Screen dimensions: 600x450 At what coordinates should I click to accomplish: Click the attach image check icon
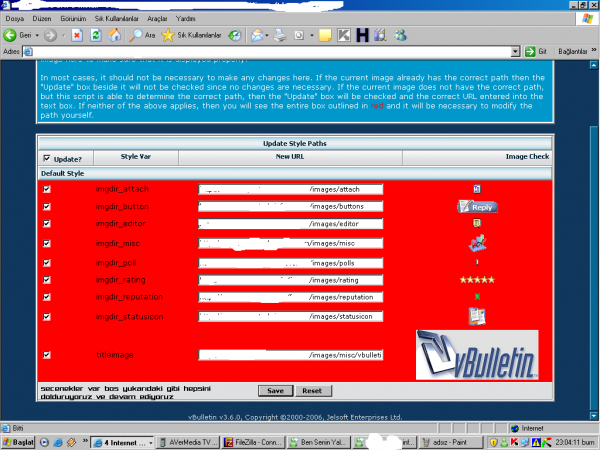477,189
